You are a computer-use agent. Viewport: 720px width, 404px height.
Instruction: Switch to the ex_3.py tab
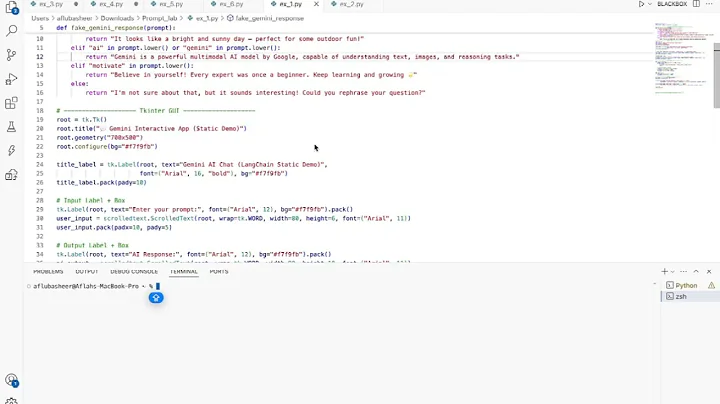click(51, 4)
